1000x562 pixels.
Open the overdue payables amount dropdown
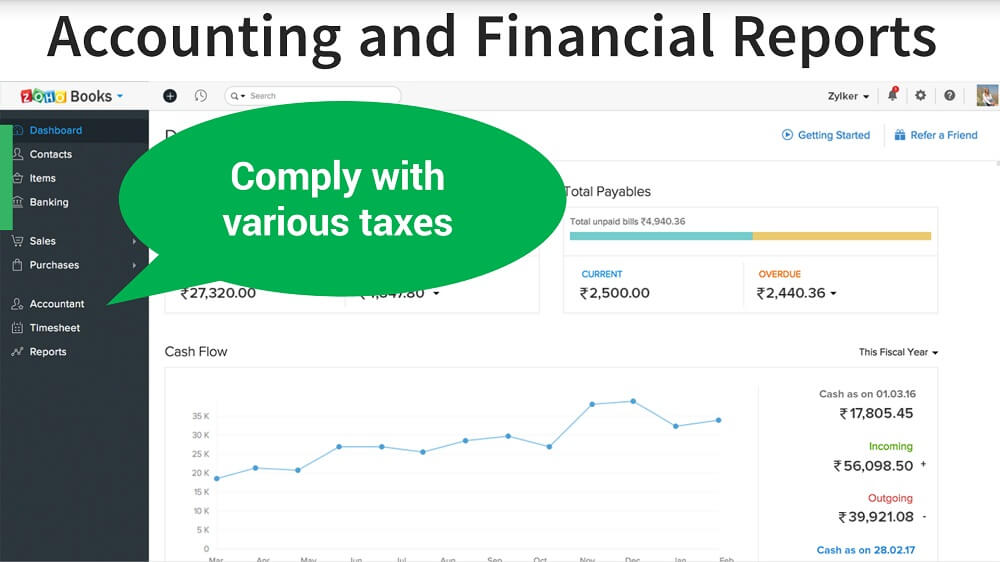point(833,294)
